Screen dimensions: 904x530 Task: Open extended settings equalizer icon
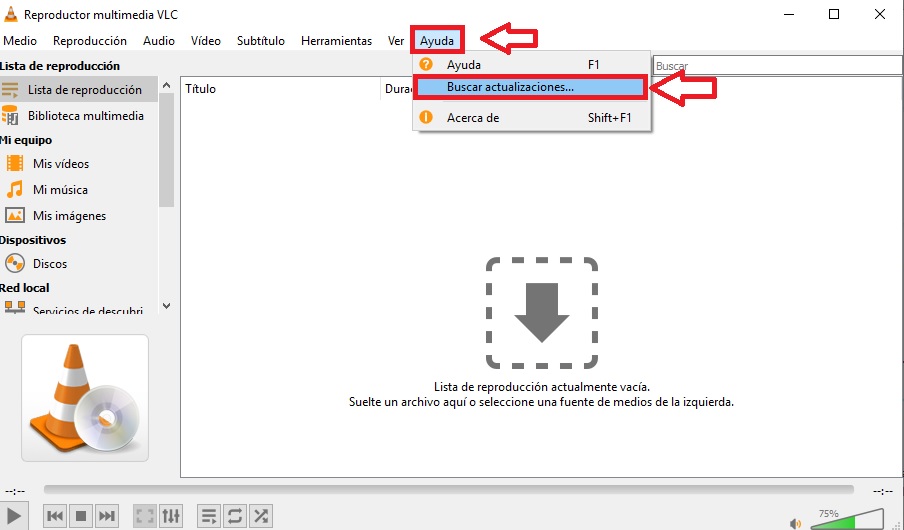[x=171, y=516]
